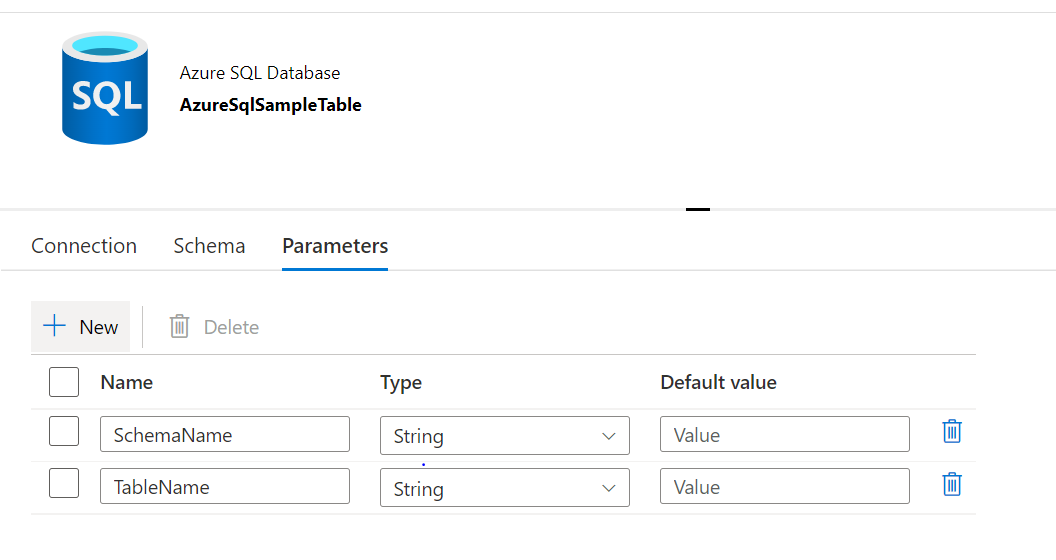
Task: Click the New parameter button
Action: pos(81,327)
